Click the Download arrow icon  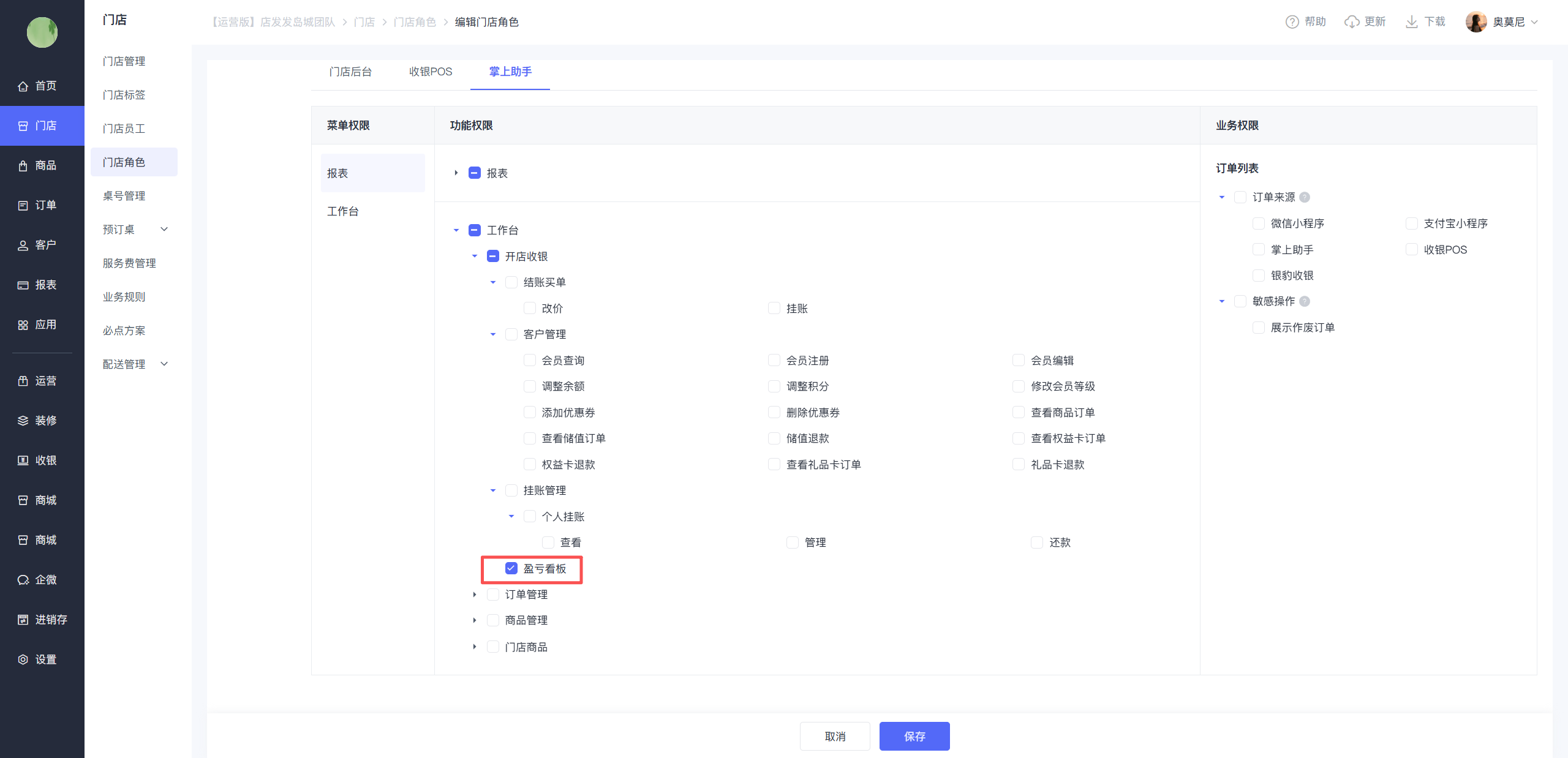point(1411,22)
